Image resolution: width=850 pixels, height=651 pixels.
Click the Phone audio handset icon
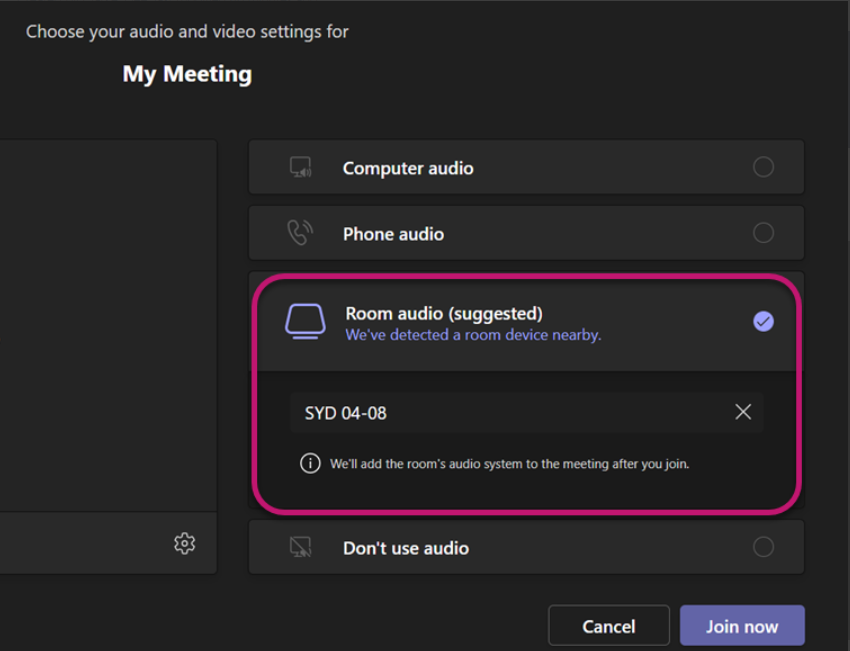pyautogui.click(x=300, y=233)
